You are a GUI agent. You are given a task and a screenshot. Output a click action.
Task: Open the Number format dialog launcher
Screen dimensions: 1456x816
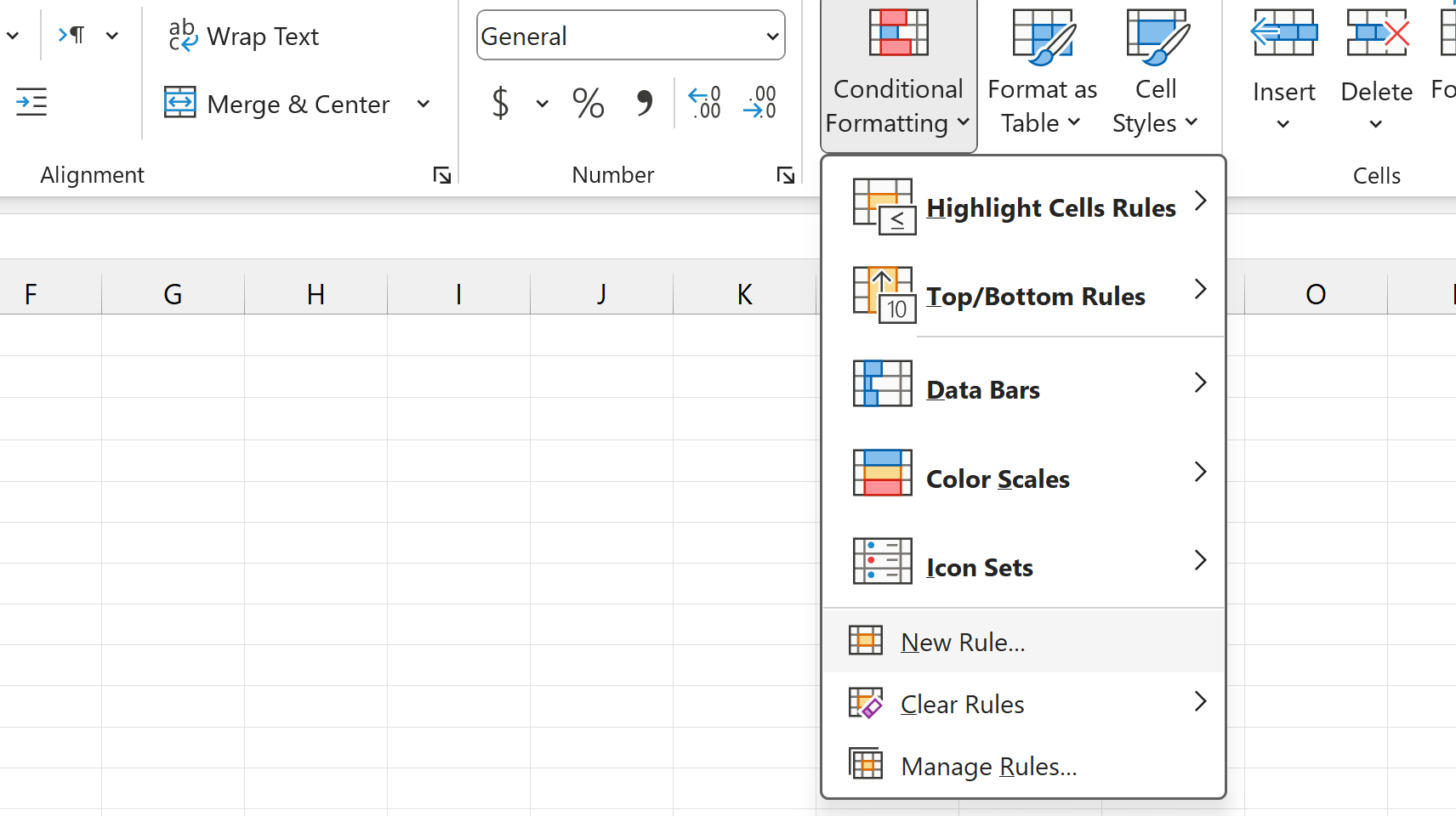[x=785, y=175]
